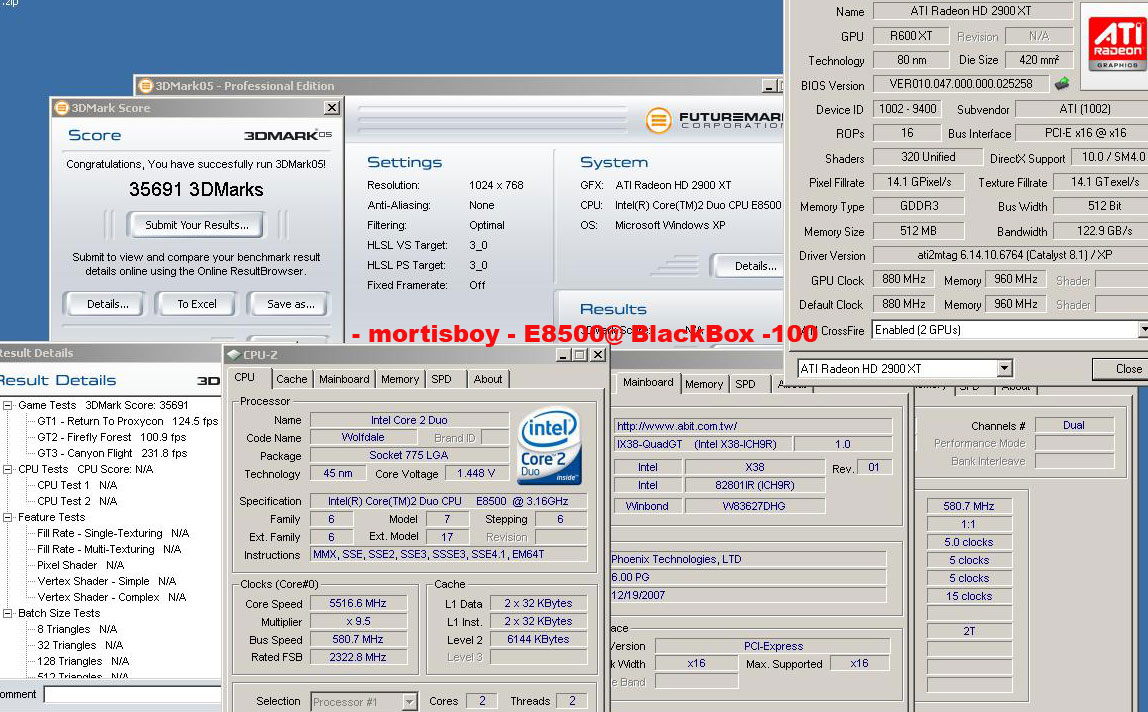Select the 8 Triangles row
The width and height of the screenshot is (1148, 712).
pyautogui.click(x=77, y=629)
